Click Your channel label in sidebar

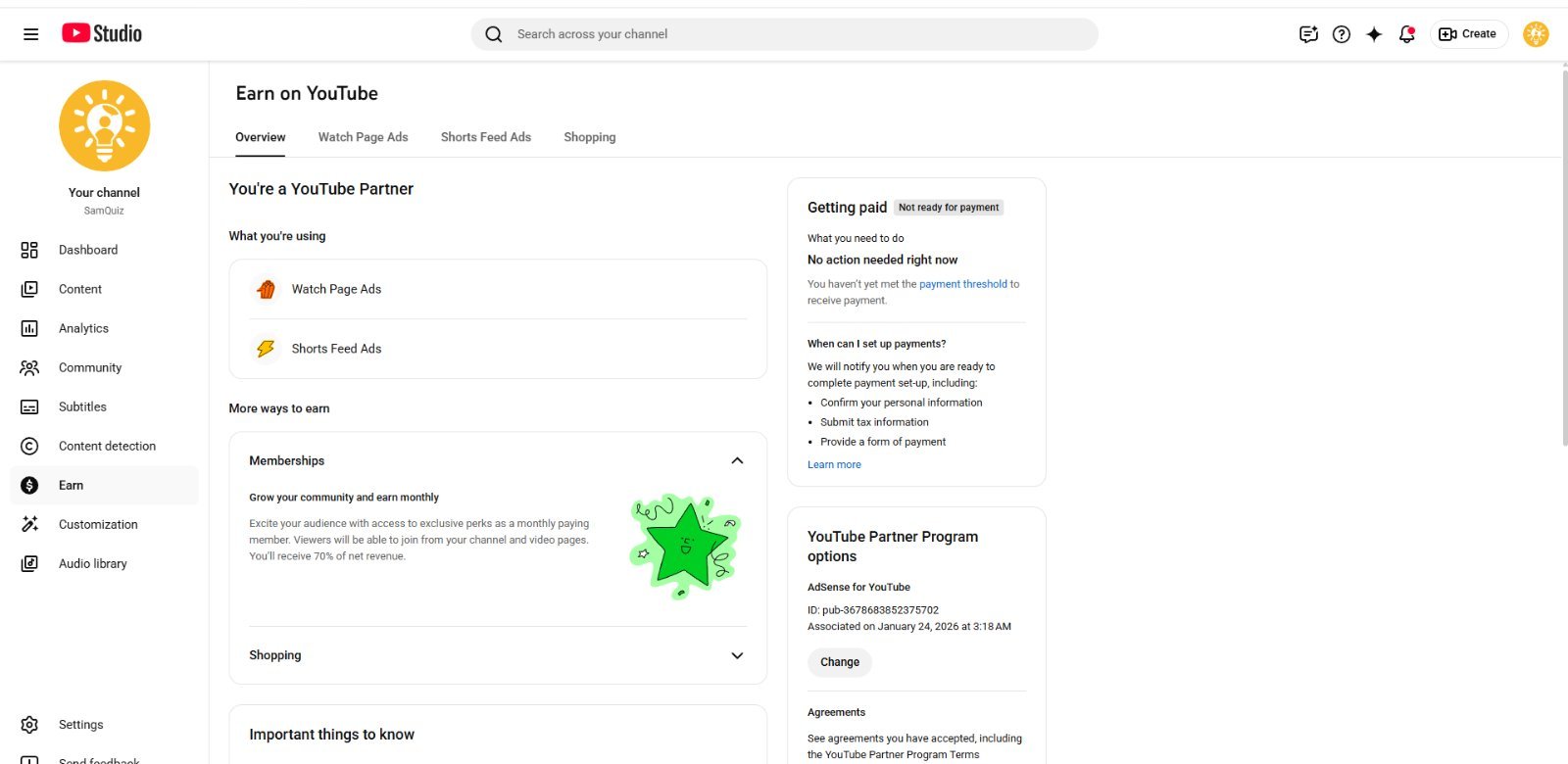(104, 193)
